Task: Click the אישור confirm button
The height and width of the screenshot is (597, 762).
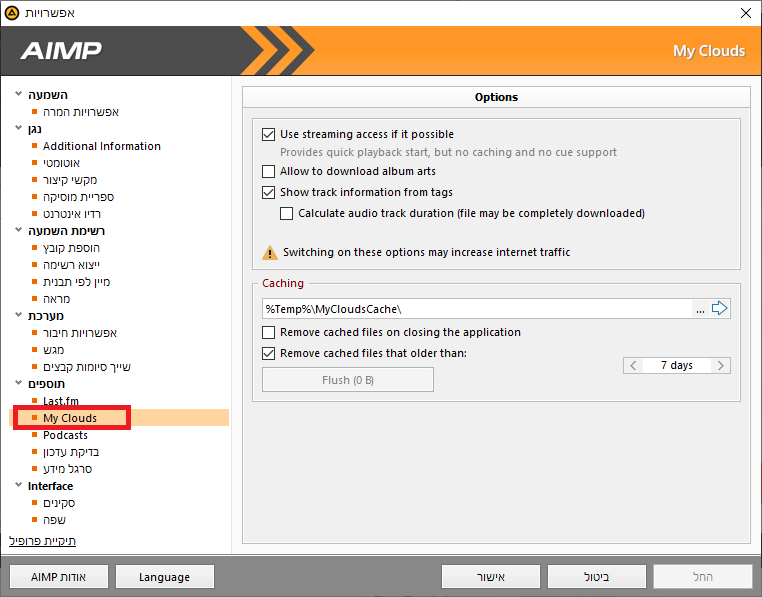Action: pyautogui.click(x=491, y=577)
